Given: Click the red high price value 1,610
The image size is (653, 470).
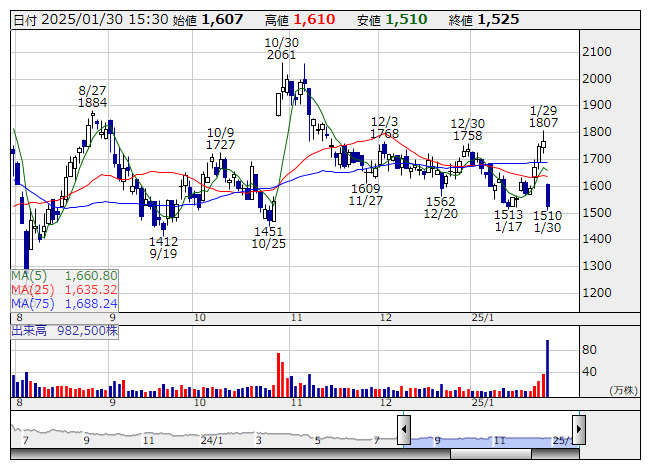Looking at the screenshot, I should pyautogui.click(x=314, y=20).
